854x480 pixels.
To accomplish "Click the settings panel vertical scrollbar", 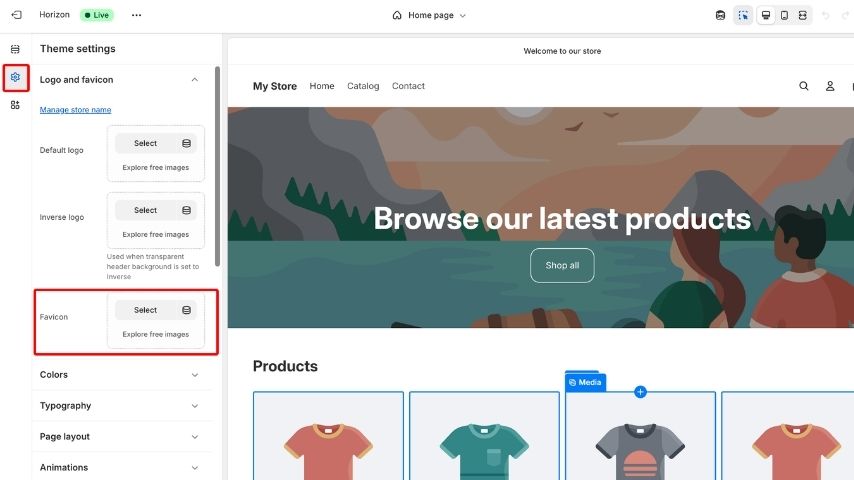I will 217,166.
